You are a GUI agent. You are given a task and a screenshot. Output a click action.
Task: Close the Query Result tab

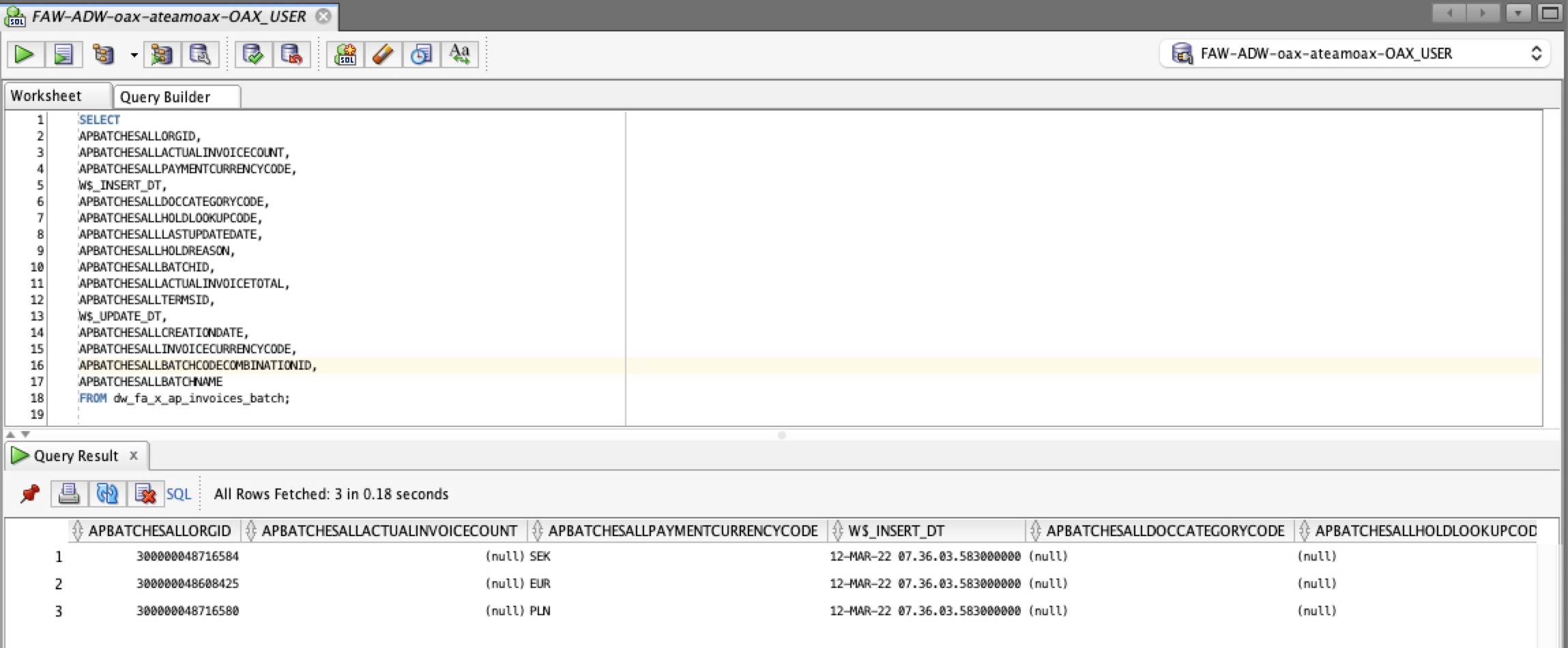(x=134, y=455)
